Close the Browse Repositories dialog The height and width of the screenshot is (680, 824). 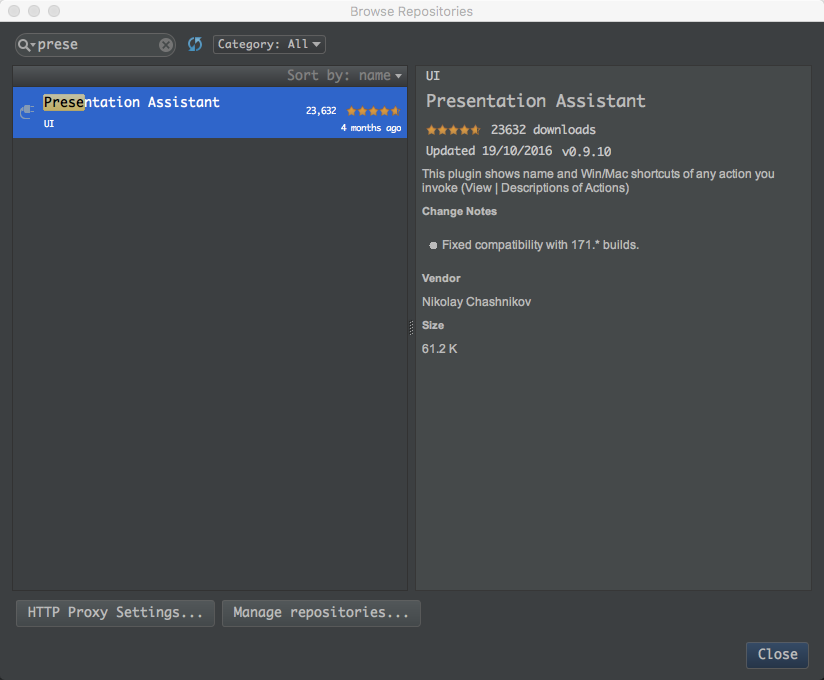pos(777,655)
